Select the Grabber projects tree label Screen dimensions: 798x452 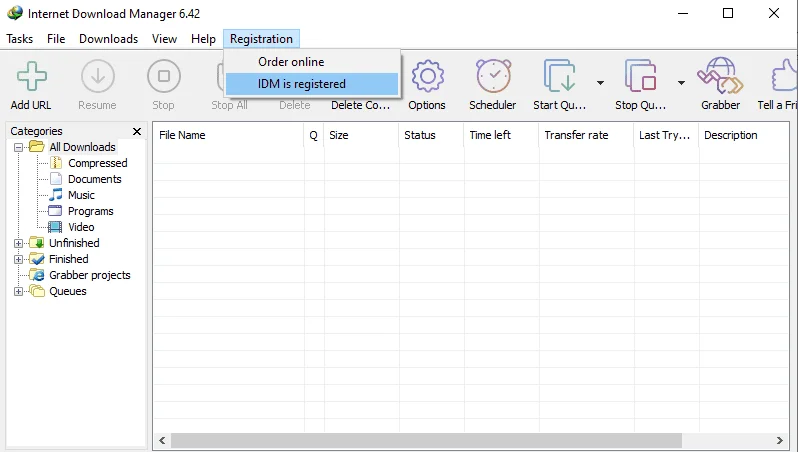[x=90, y=275]
